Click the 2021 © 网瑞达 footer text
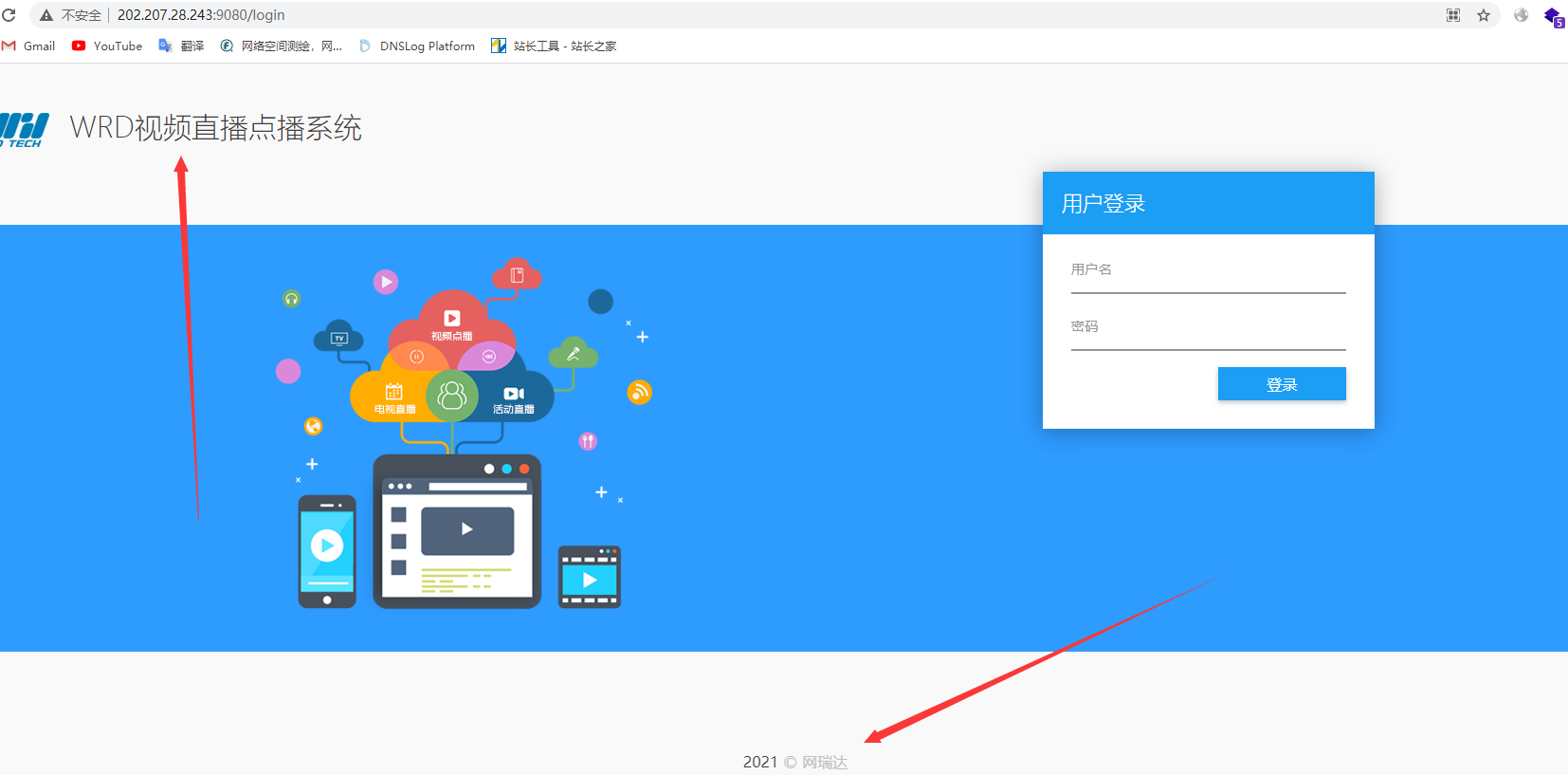This screenshot has width=1568, height=775. coord(794,762)
